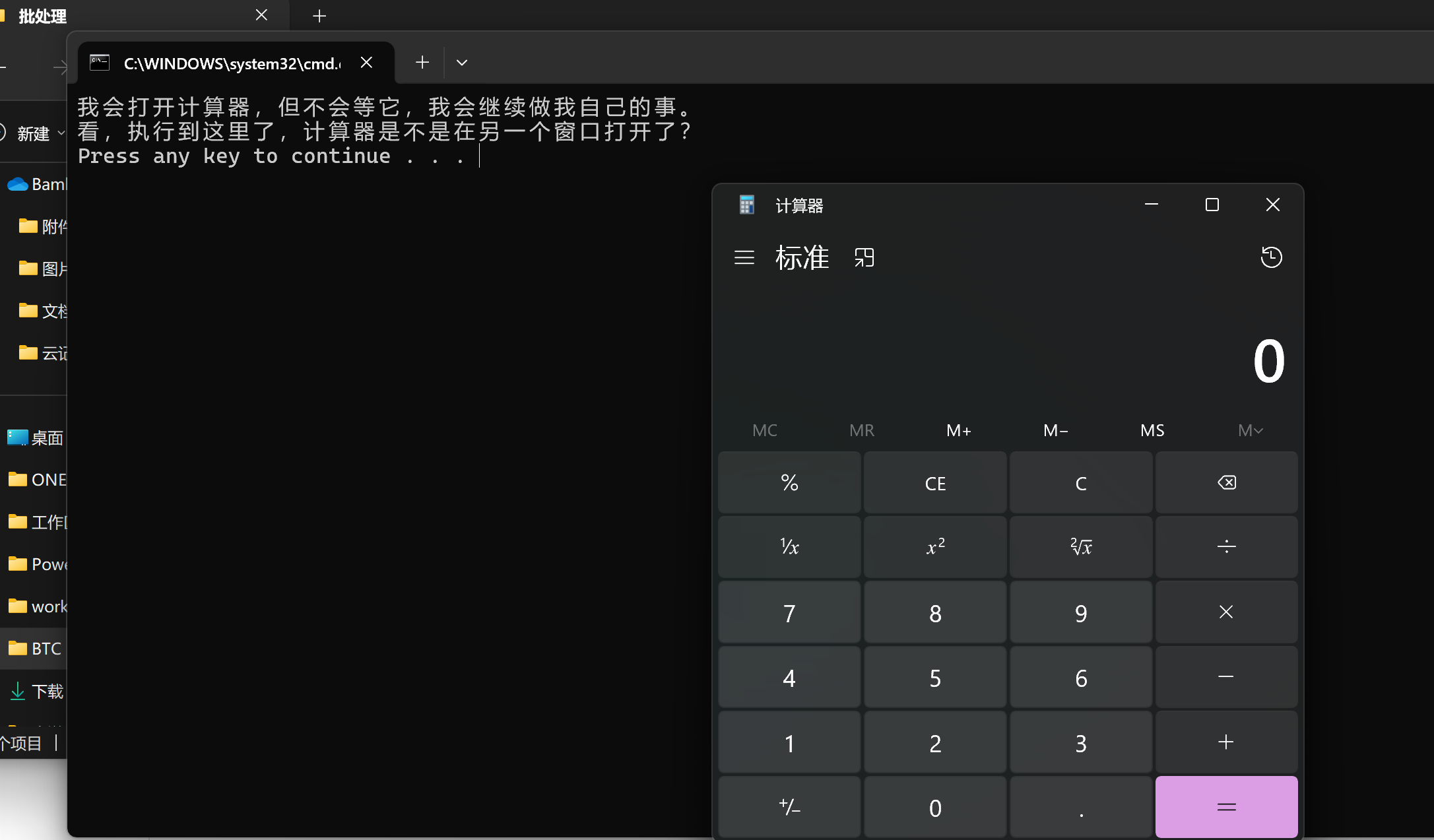Click the Calculator display value 0

[x=1268, y=361]
